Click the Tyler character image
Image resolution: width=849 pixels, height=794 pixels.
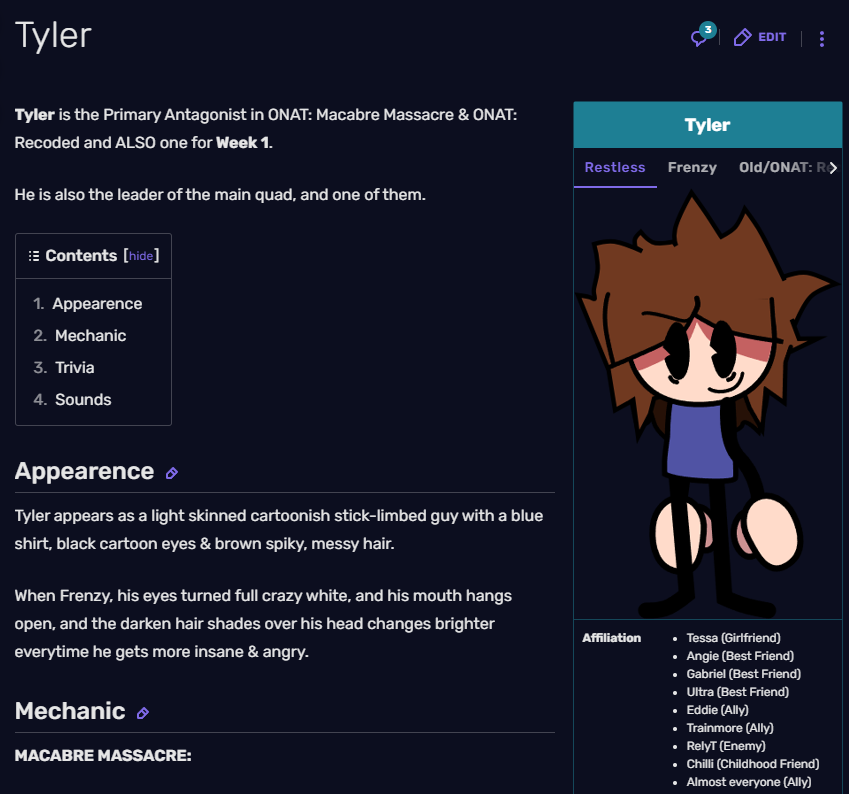(707, 403)
